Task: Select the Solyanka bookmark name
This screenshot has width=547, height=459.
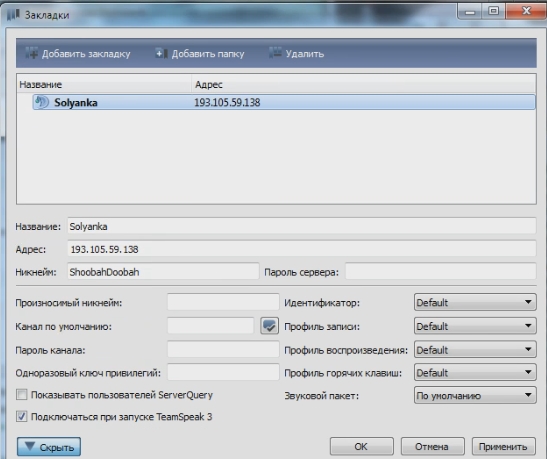Action: [76, 103]
